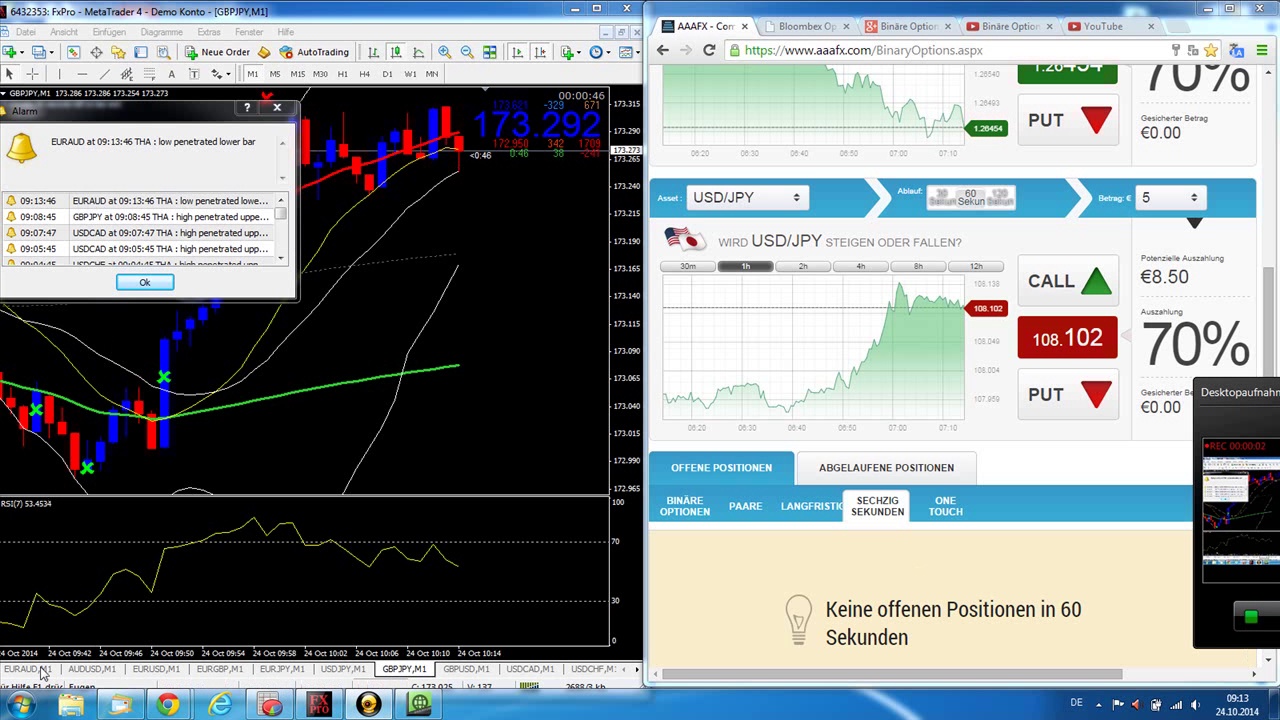
Task: Click the Neue Order toolbar button
Action: (x=216, y=52)
